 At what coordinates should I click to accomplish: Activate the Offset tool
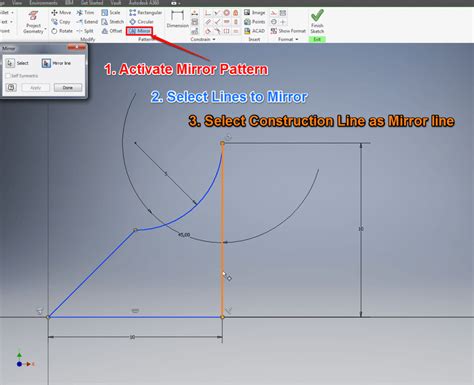[112, 31]
